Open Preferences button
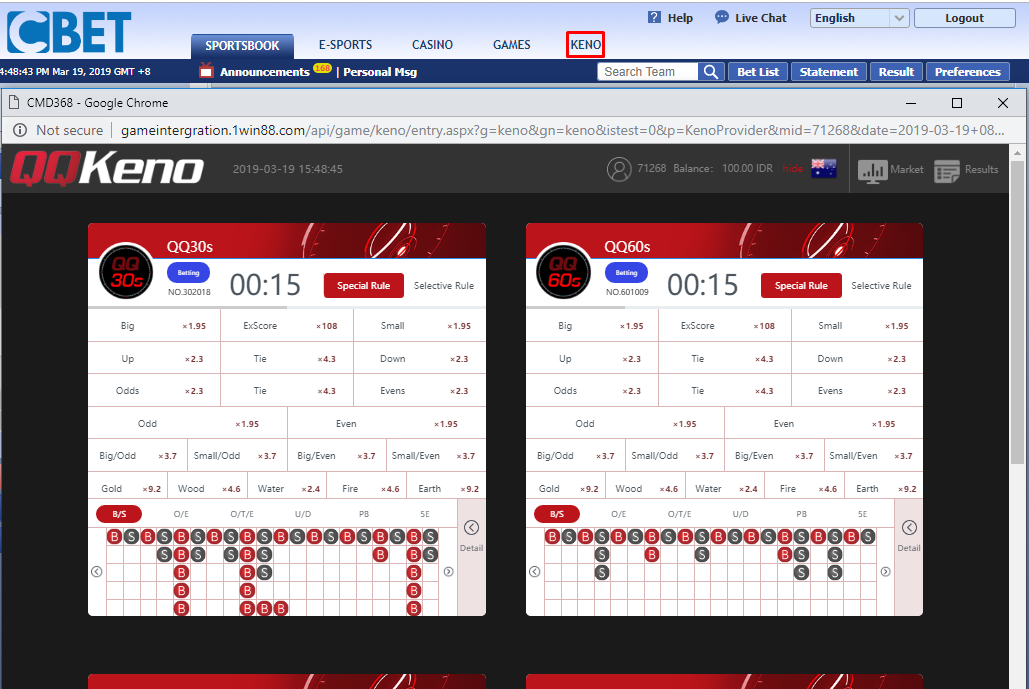This screenshot has height=689, width=1029. [968, 72]
